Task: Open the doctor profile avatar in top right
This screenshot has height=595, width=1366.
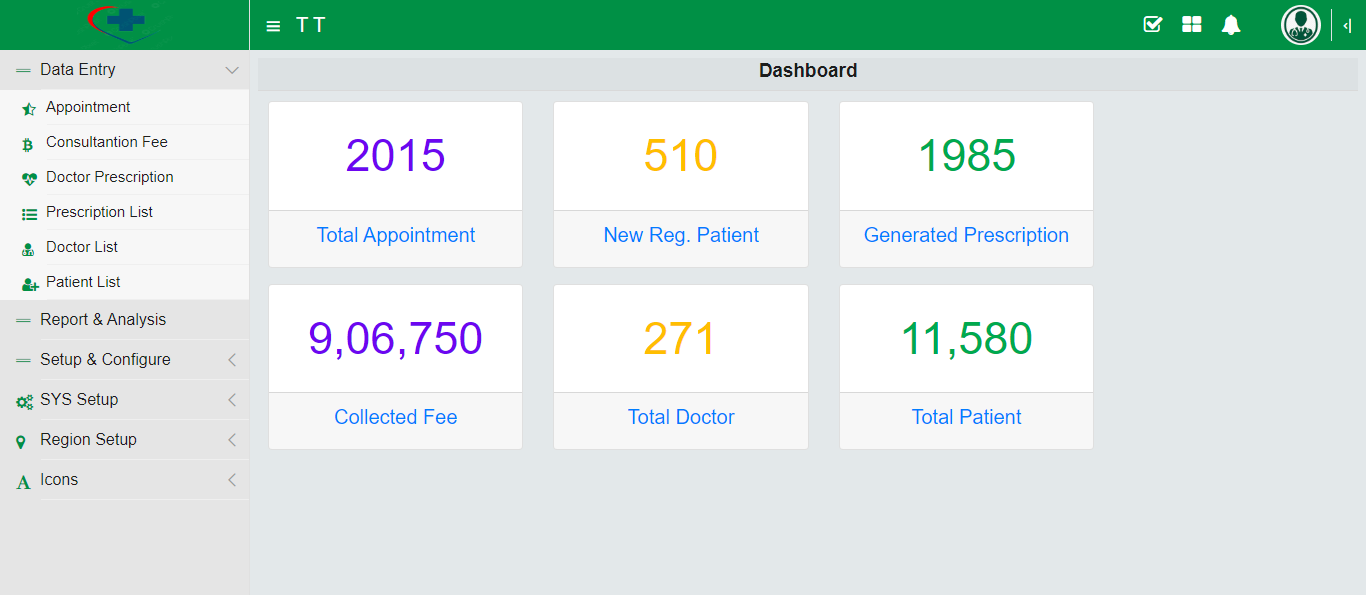Action: tap(1300, 25)
